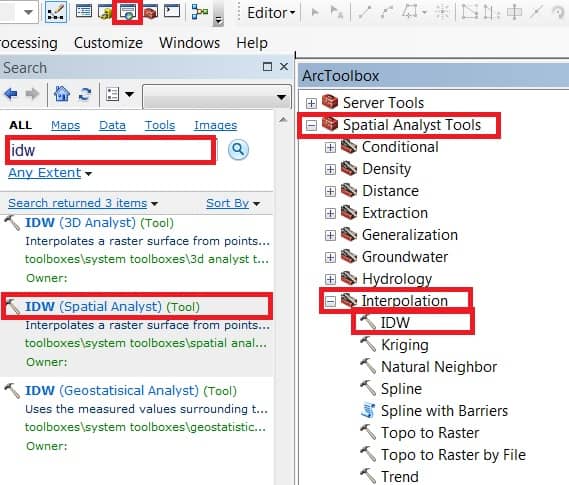
Task: Show the Table of Contents window icon
Action: tap(84, 11)
